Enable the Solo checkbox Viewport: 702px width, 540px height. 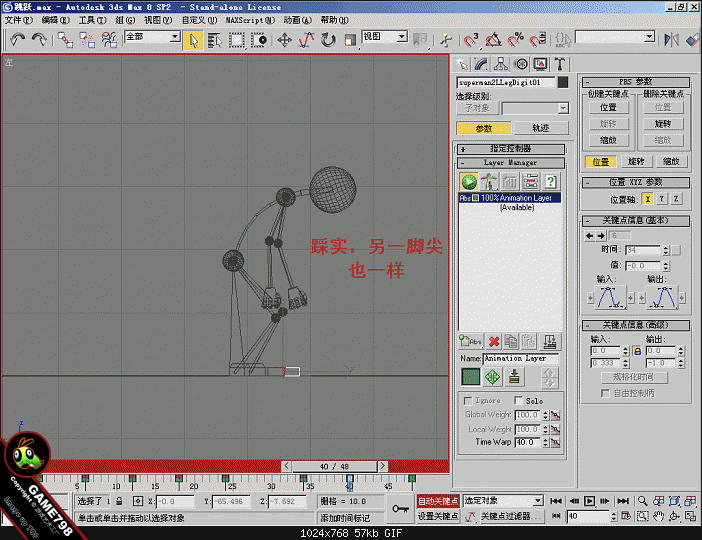518,400
